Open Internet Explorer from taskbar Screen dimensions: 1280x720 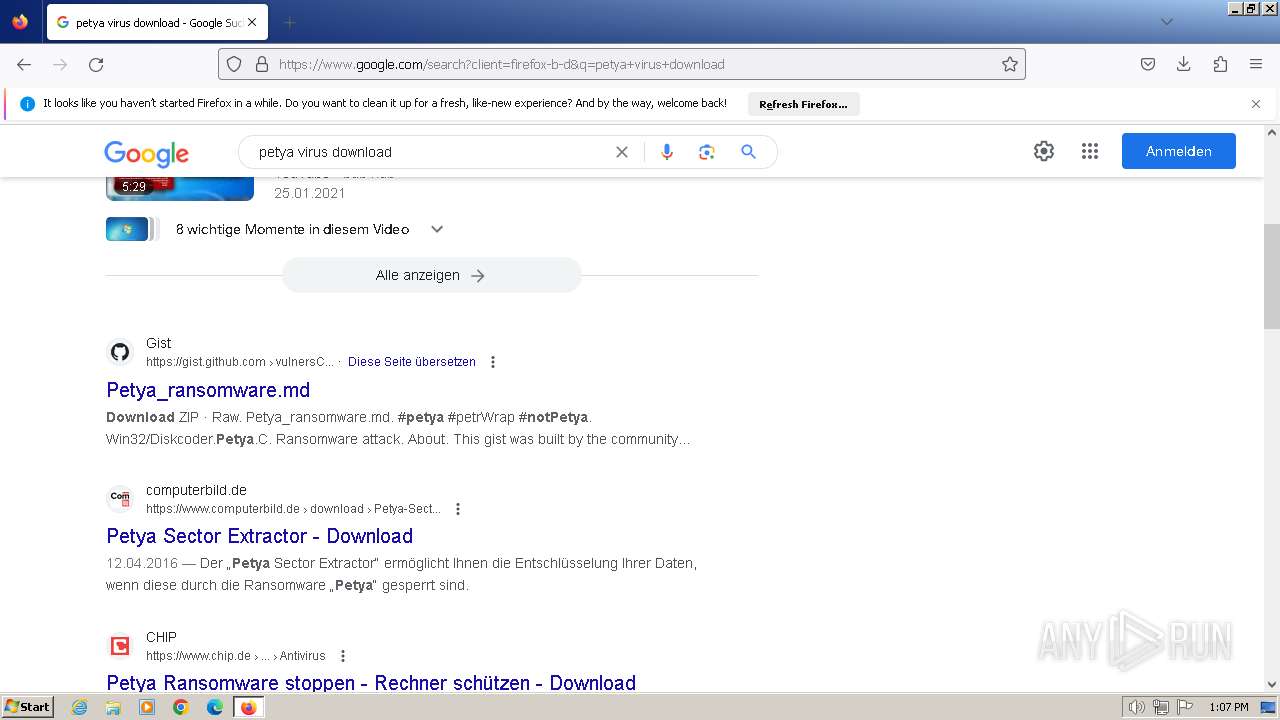tap(80, 707)
